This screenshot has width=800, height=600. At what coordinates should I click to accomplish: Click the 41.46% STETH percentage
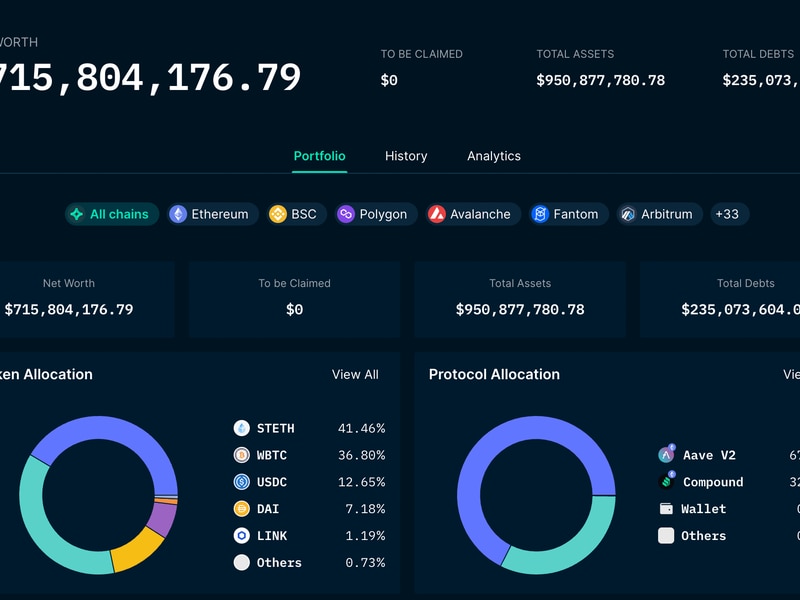point(361,429)
